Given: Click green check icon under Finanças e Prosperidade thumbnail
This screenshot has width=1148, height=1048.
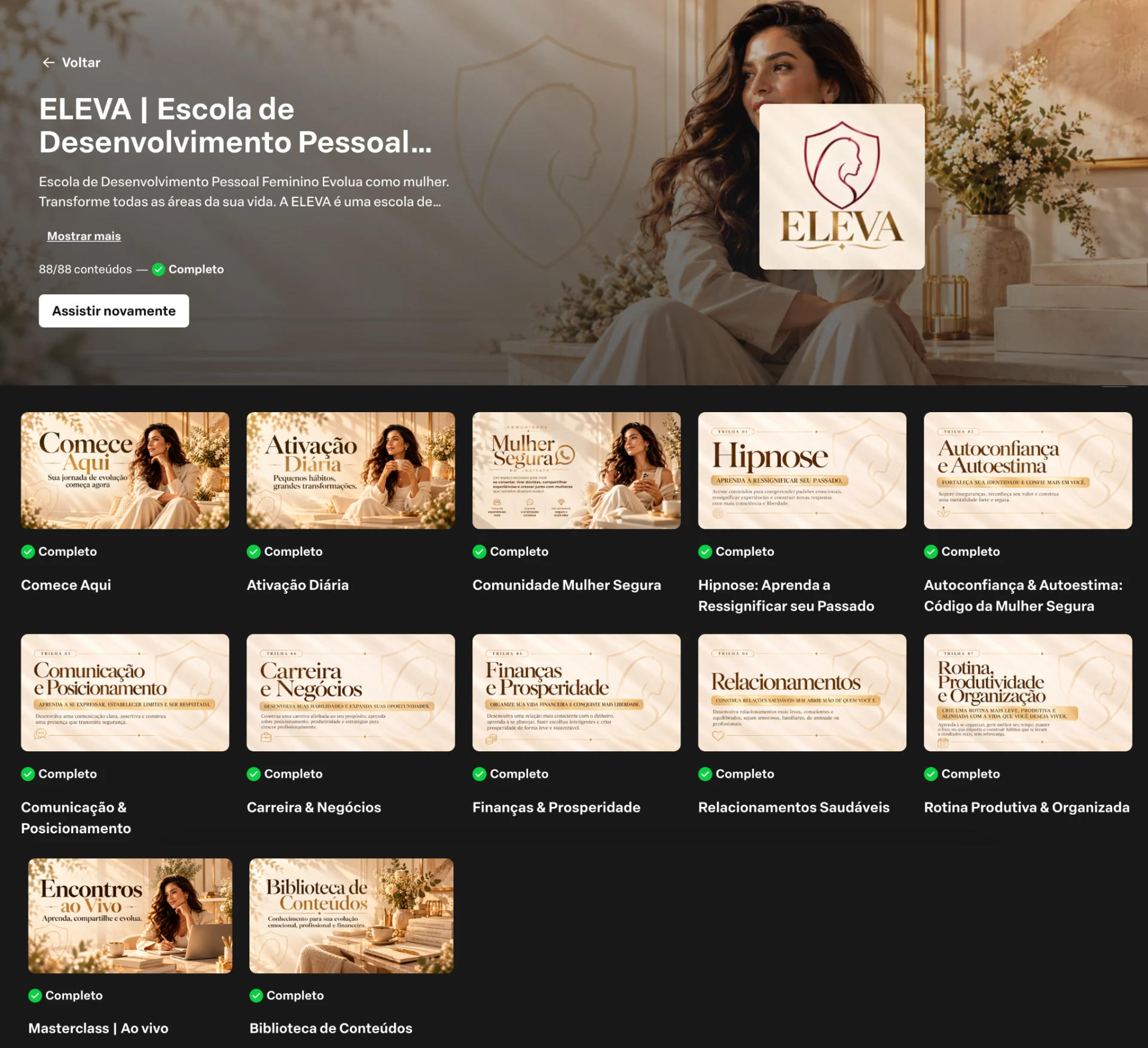Looking at the screenshot, I should (480, 774).
